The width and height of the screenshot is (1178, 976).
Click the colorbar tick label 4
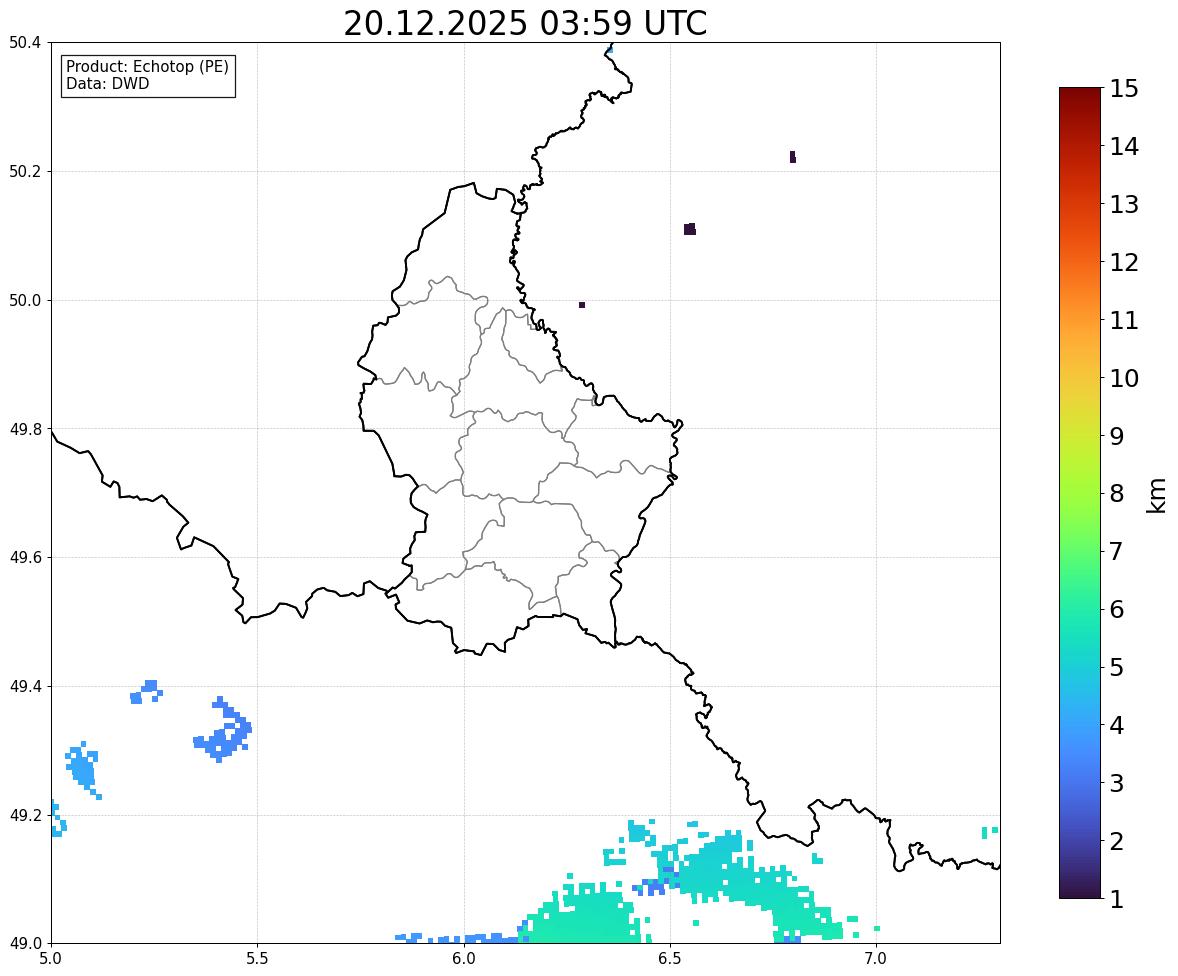pyautogui.click(x=1117, y=726)
